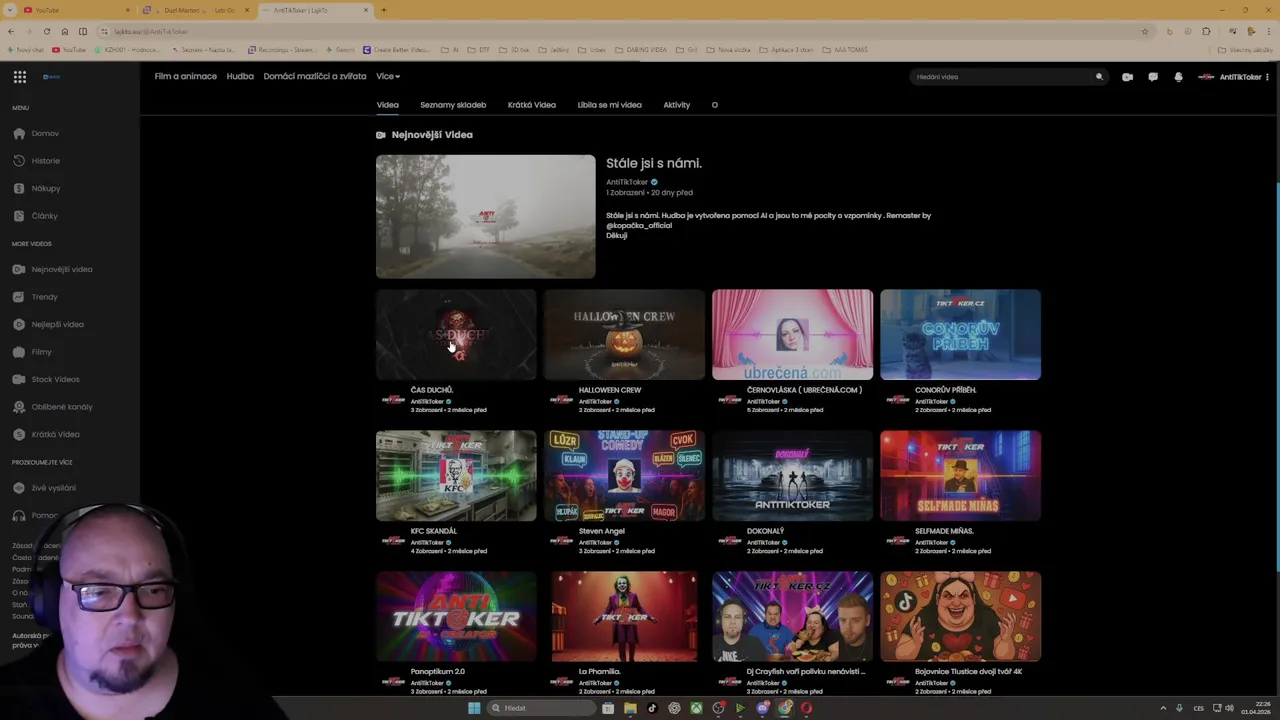Open the Hudba category
1280x720 pixels.
click(240, 76)
